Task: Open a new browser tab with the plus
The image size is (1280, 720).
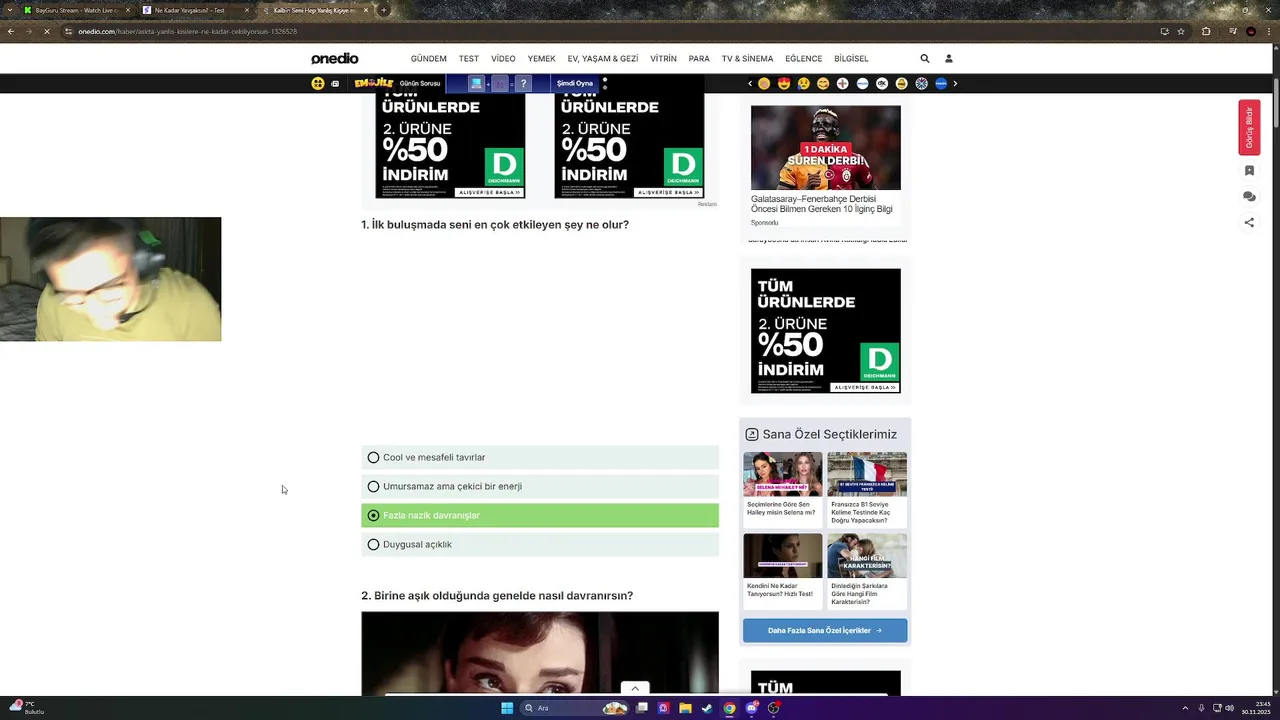Action: [384, 10]
